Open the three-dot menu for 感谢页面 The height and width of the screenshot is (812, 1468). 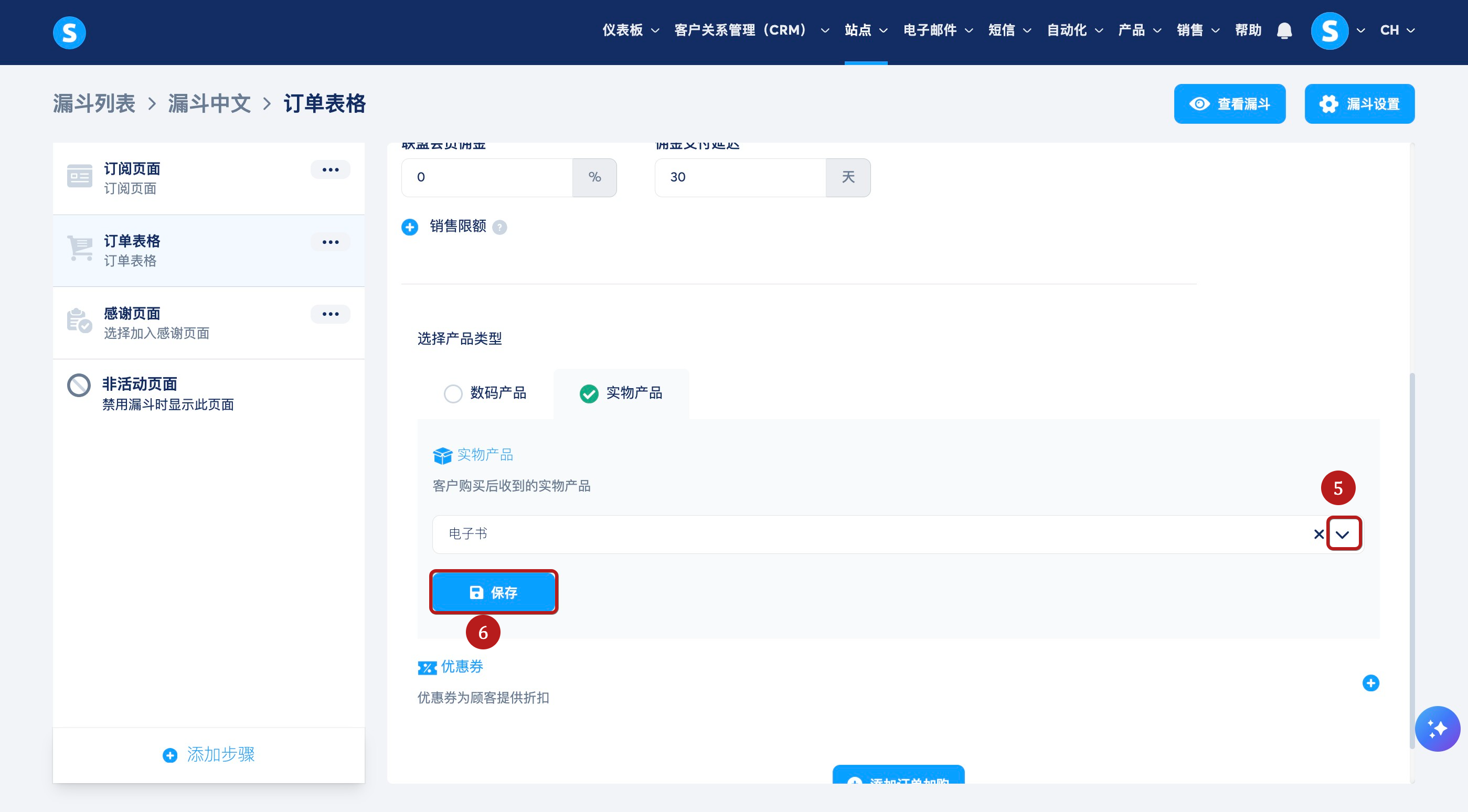pos(330,314)
